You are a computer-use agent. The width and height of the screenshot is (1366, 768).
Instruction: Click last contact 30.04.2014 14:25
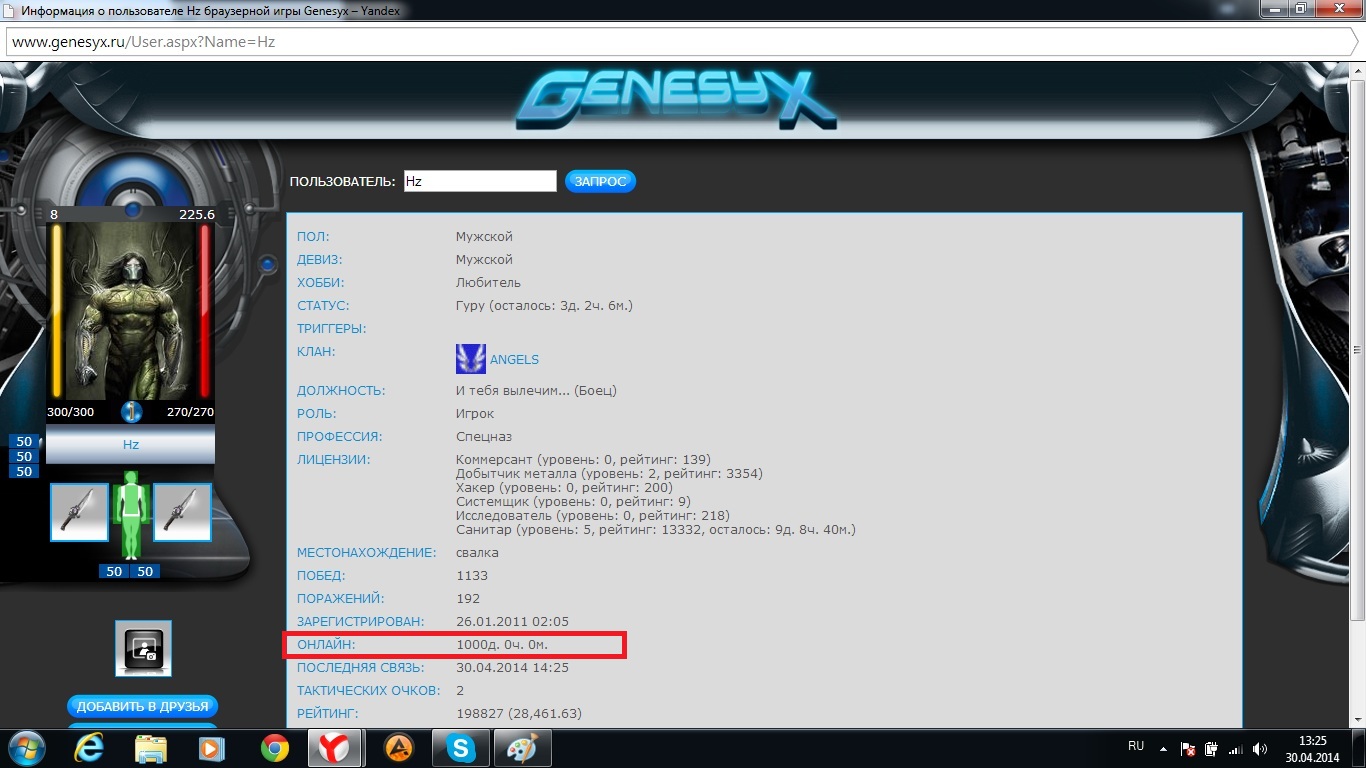coord(512,668)
